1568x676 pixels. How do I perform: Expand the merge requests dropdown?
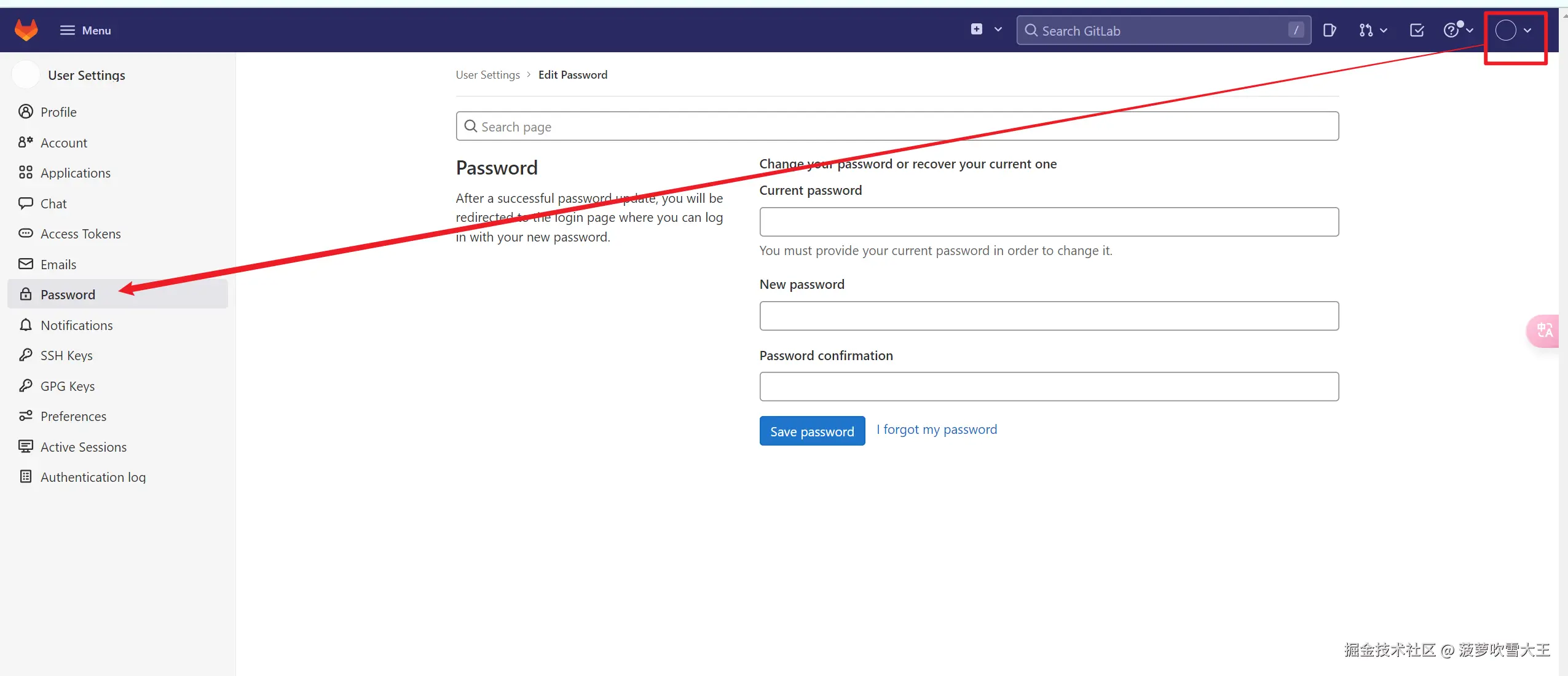tap(1372, 30)
